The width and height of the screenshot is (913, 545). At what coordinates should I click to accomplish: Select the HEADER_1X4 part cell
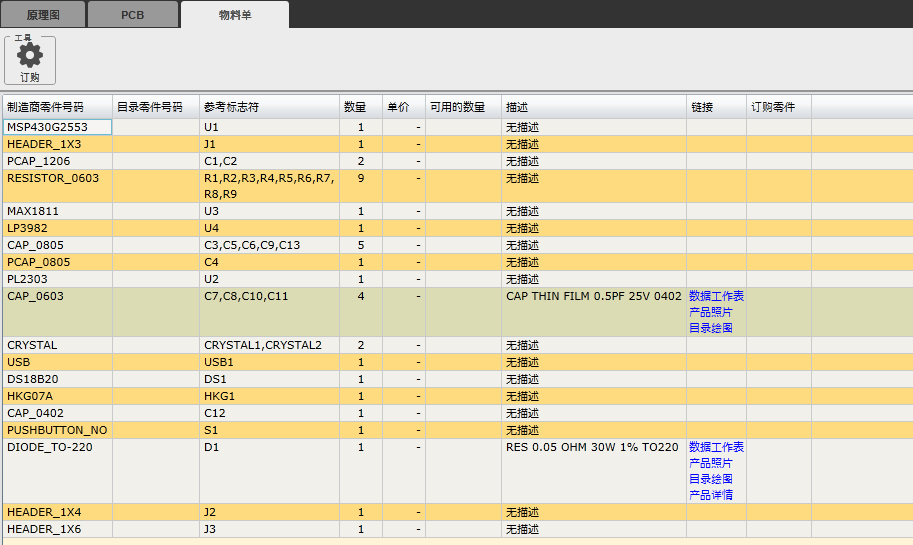[x=58, y=512]
